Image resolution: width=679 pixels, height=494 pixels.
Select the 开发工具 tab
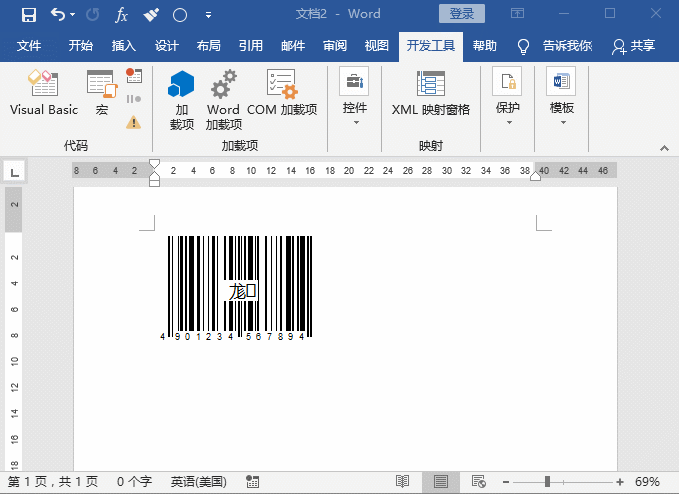430,46
